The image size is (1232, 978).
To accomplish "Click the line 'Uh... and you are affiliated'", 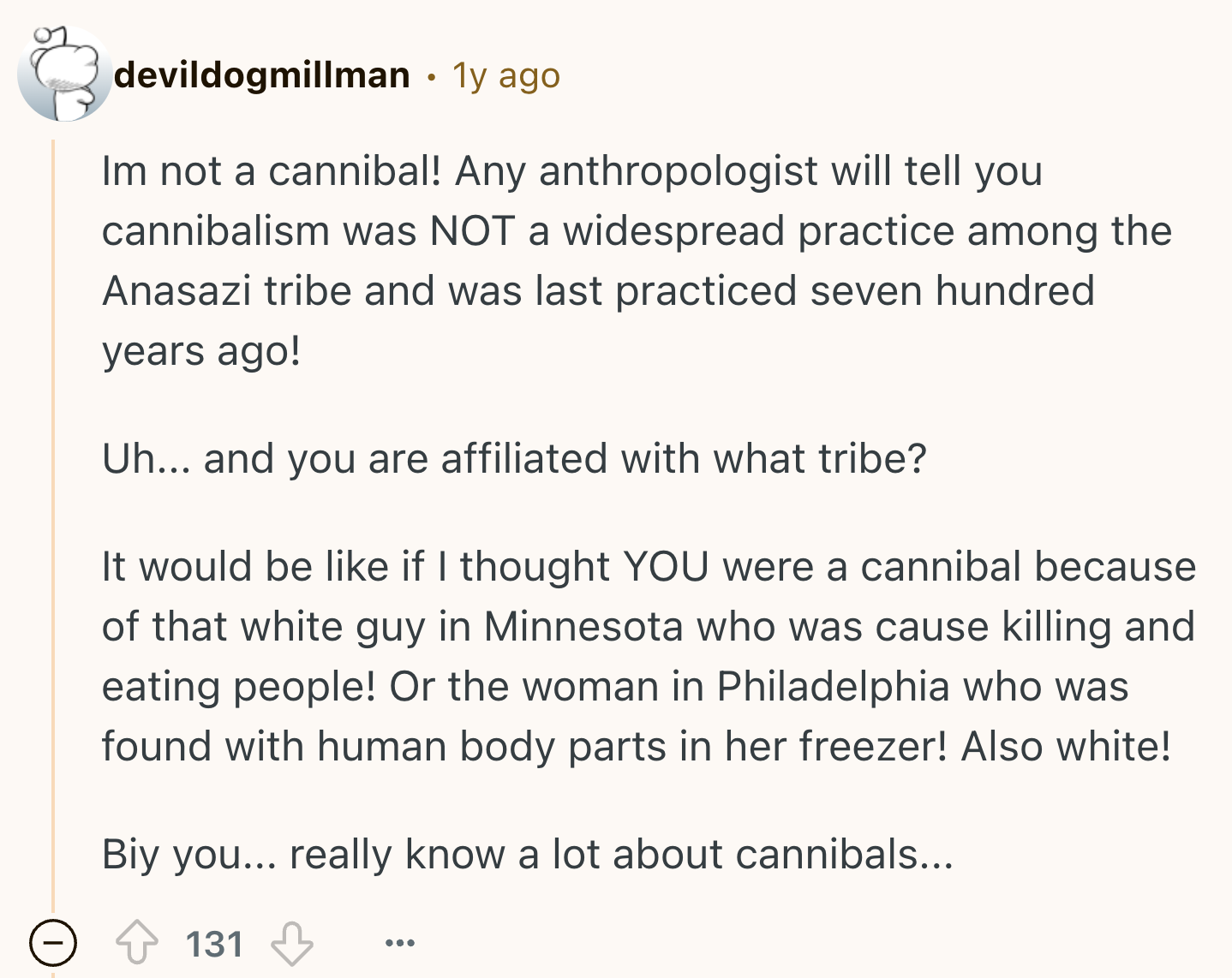I will point(514,458).
